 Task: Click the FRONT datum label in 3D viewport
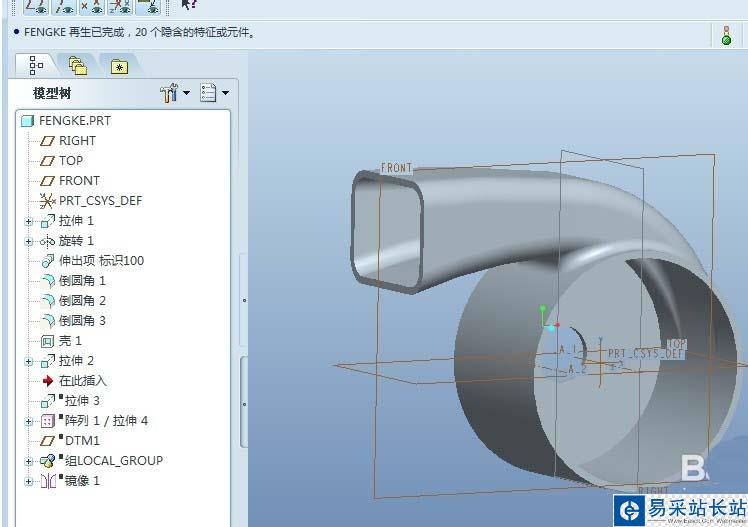[x=396, y=168]
